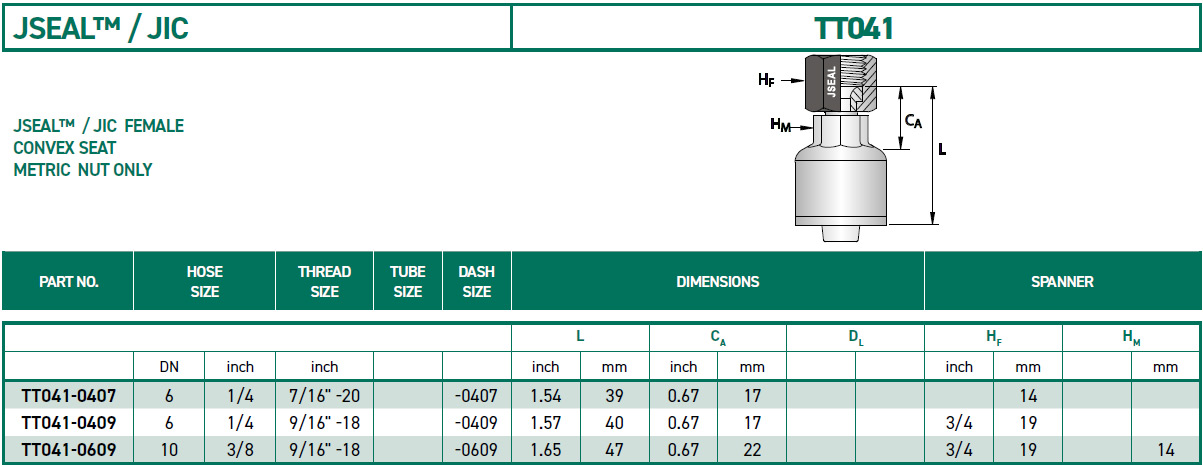The height and width of the screenshot is (467, 1203).
Task: Select the "JSEAL™ / JIC" page title
Action: tap(100, 28)
